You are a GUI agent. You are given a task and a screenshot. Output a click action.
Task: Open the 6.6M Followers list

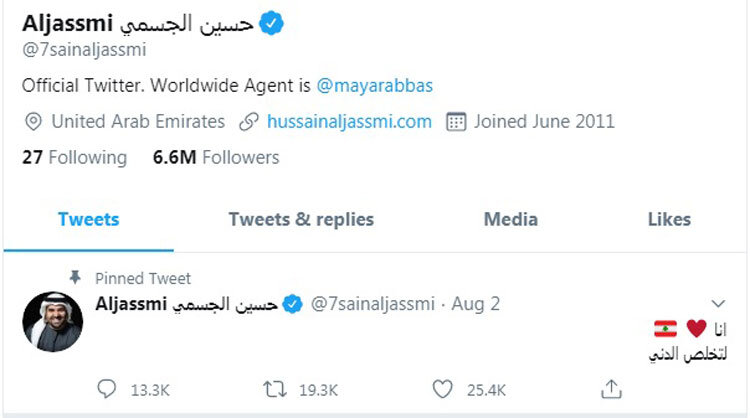(216, 157)
